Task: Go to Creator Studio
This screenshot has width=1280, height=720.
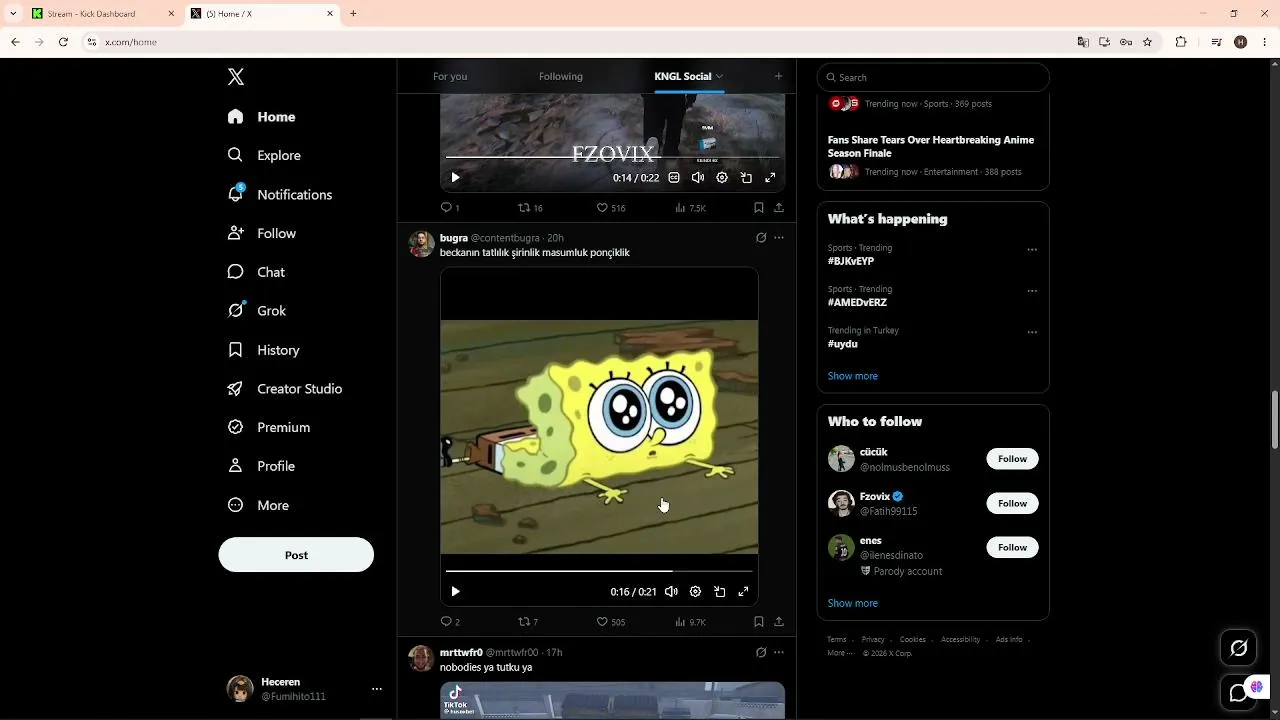Action: 285,389
